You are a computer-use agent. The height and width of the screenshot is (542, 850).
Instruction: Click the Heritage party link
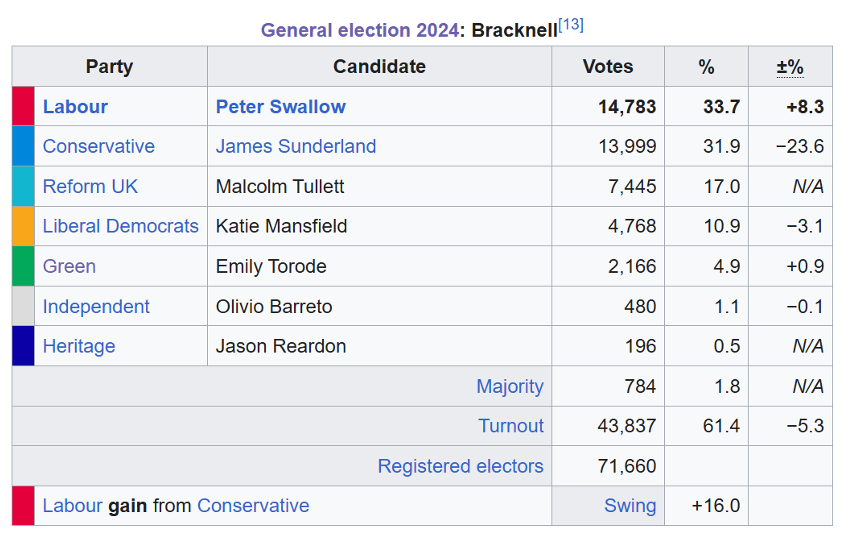click(79, 347)
